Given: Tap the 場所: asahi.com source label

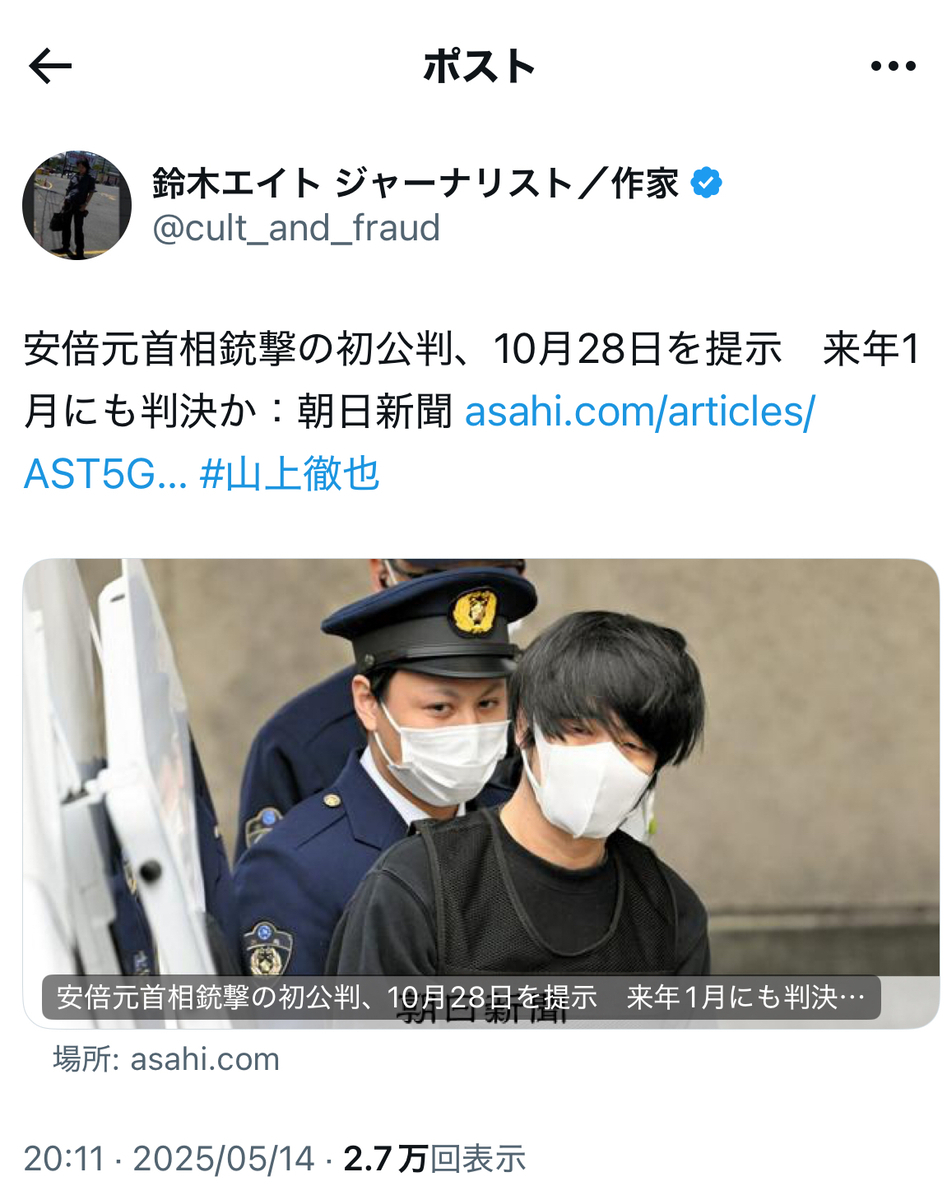Looking at the screenshot, I should point(166,1059).
